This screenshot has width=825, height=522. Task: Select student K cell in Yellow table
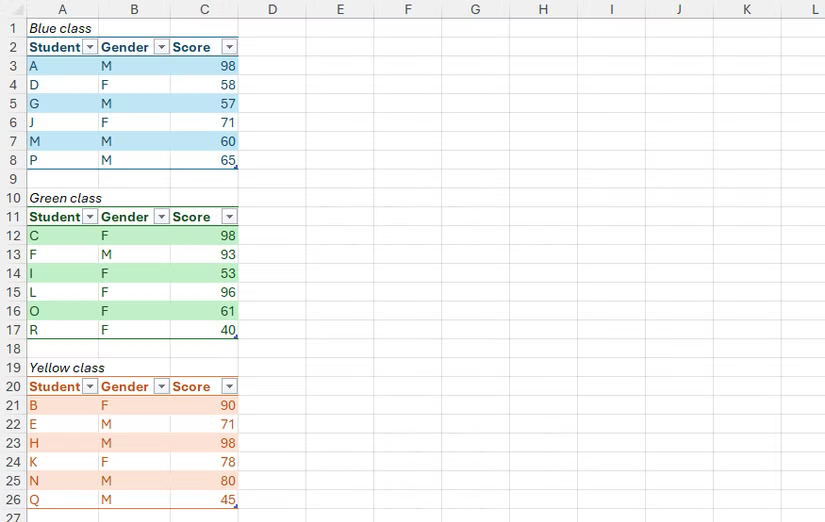tap(63, 462)
